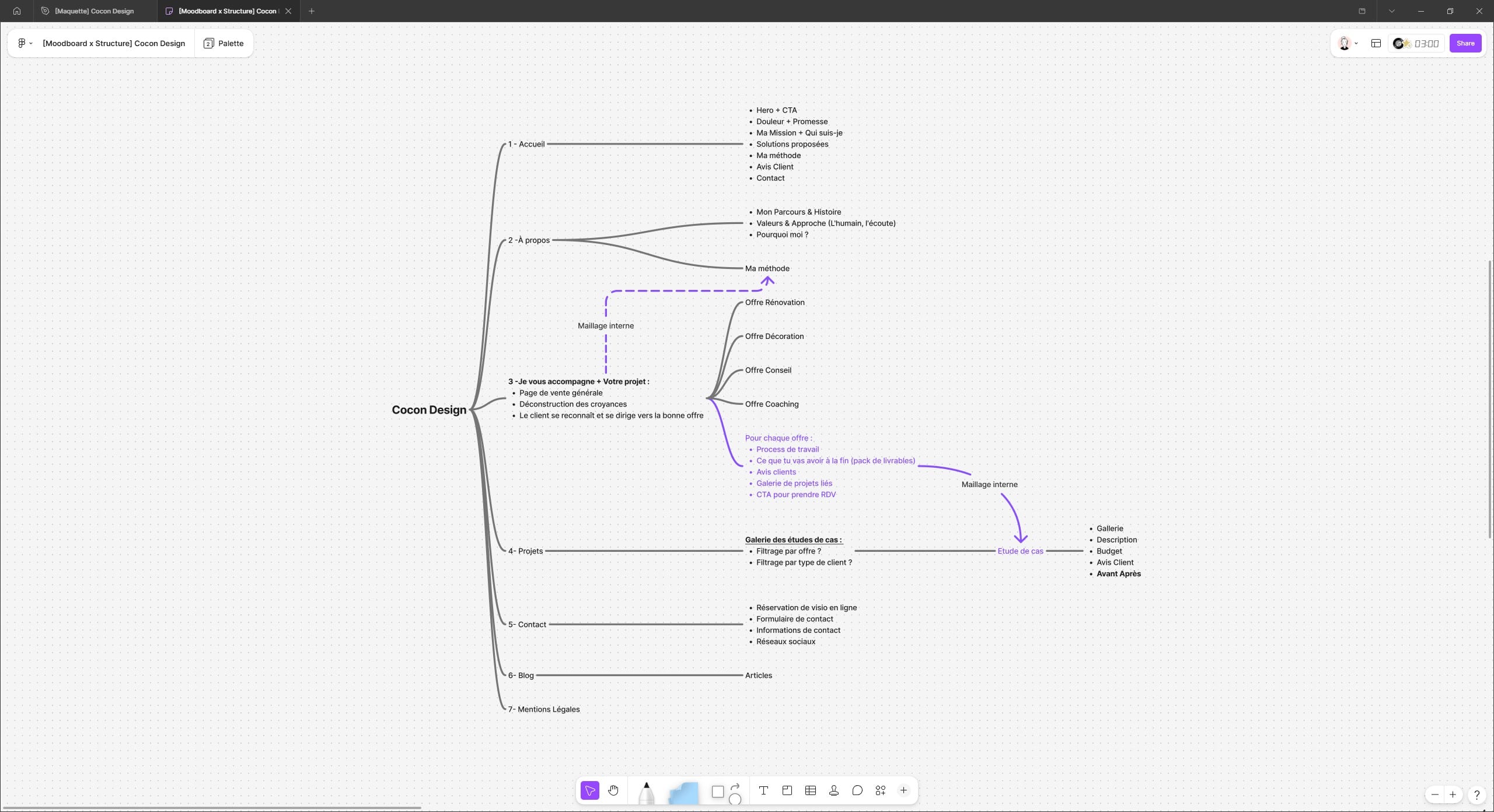Screen dimensions: 1494x812
Task: Click the 'Ma méthode' branch node
Action: tap(767, 268)
